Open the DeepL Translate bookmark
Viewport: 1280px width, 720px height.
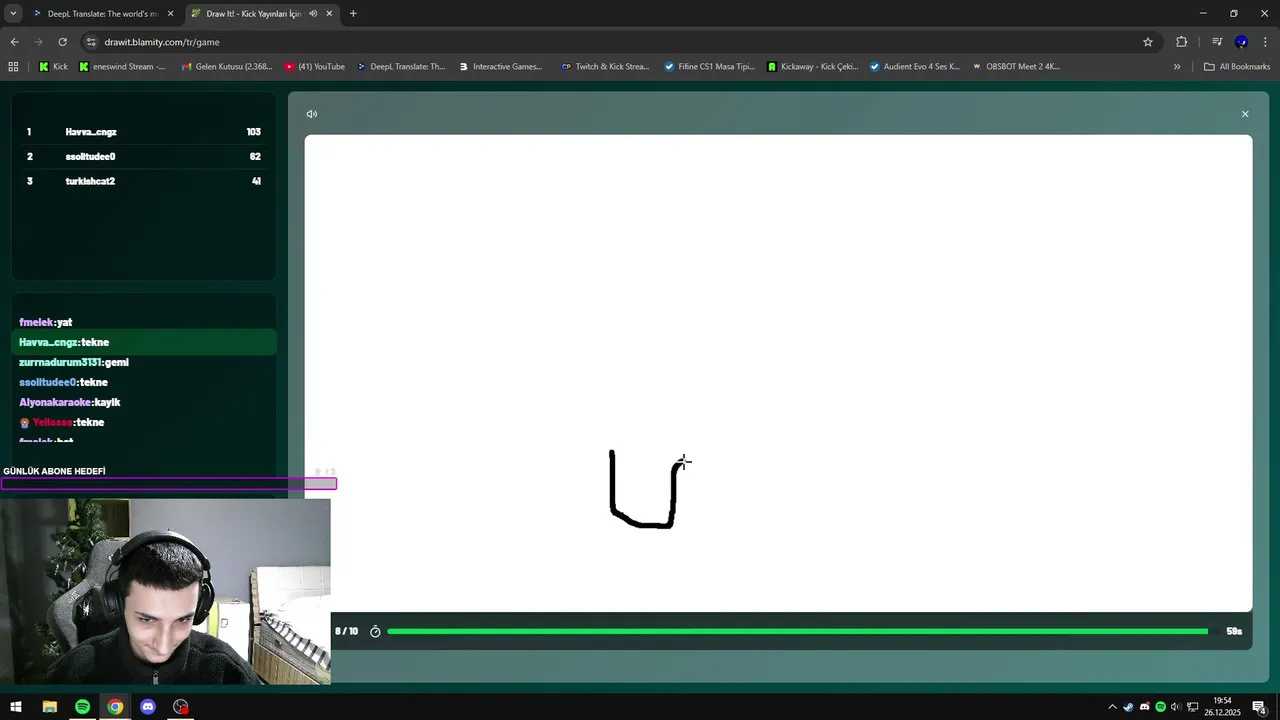401,67
